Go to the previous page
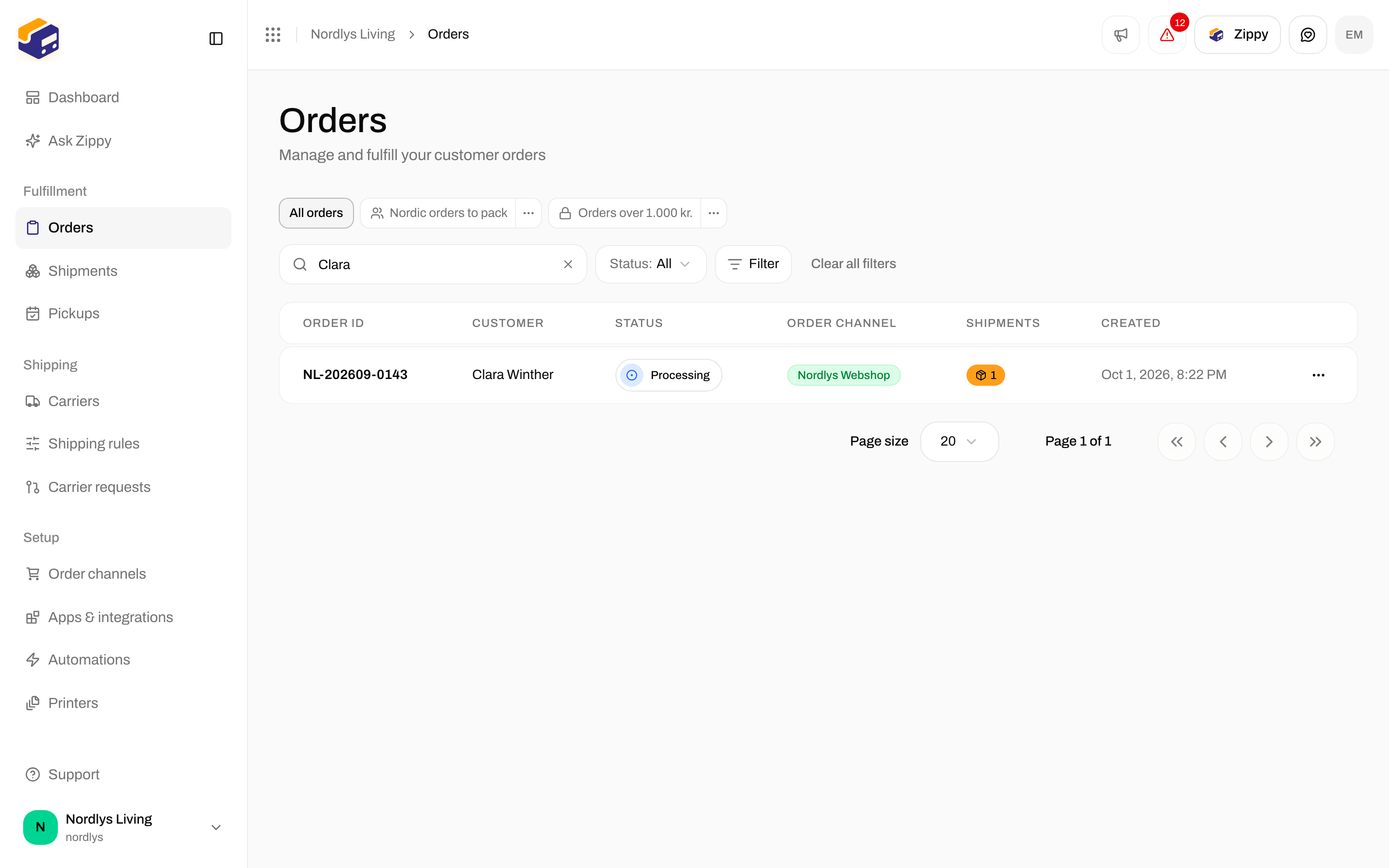1389x868 pixels. tap(1223, 441)
